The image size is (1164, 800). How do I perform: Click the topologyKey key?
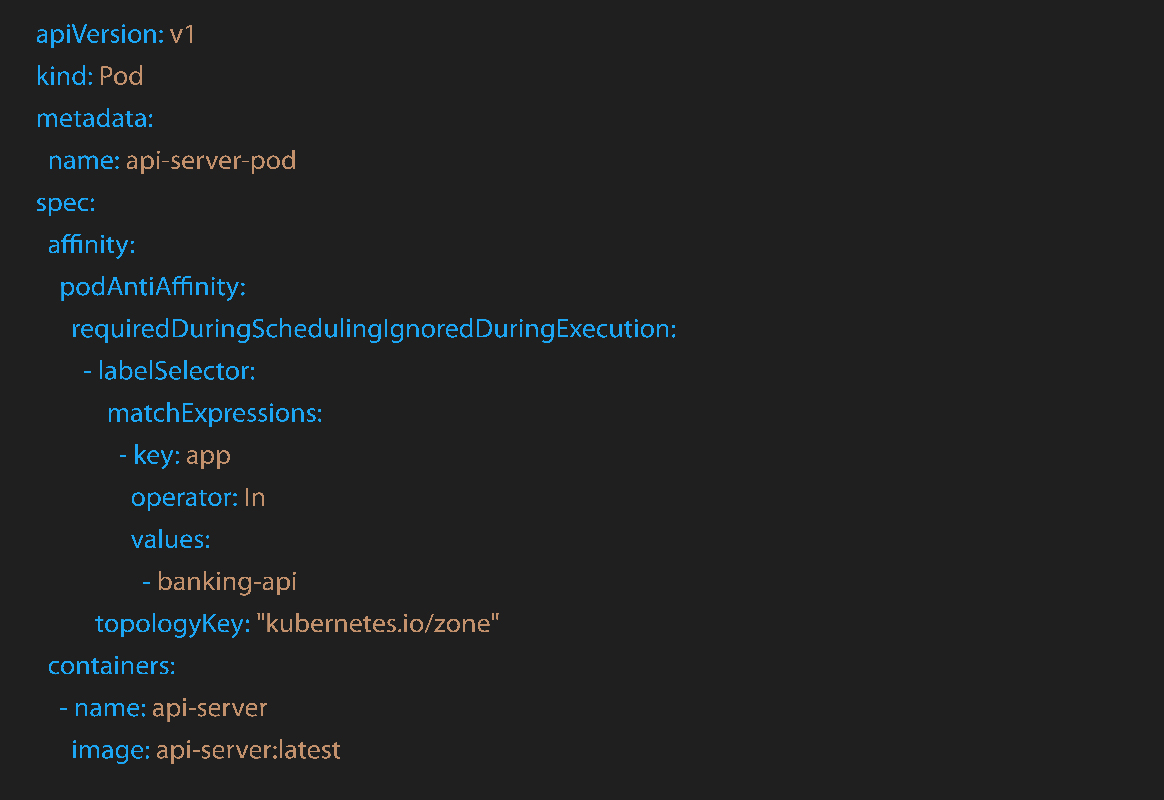click(x=171, y=624)
